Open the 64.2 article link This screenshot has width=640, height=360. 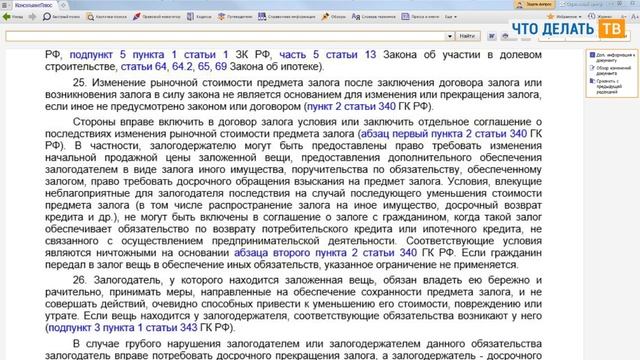coord(182,66)
